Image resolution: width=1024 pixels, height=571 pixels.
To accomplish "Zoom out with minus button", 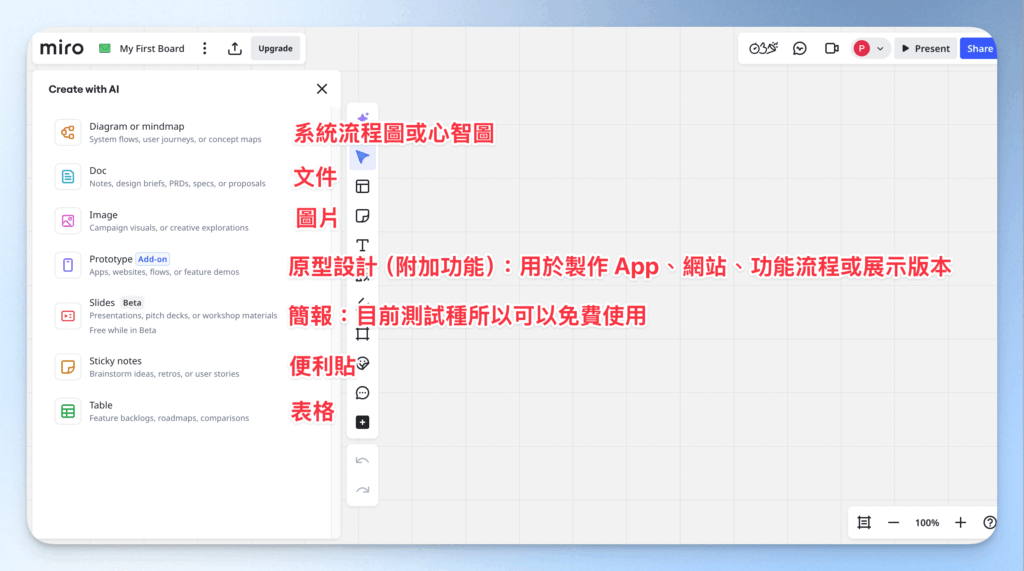I will pos(893,523).
